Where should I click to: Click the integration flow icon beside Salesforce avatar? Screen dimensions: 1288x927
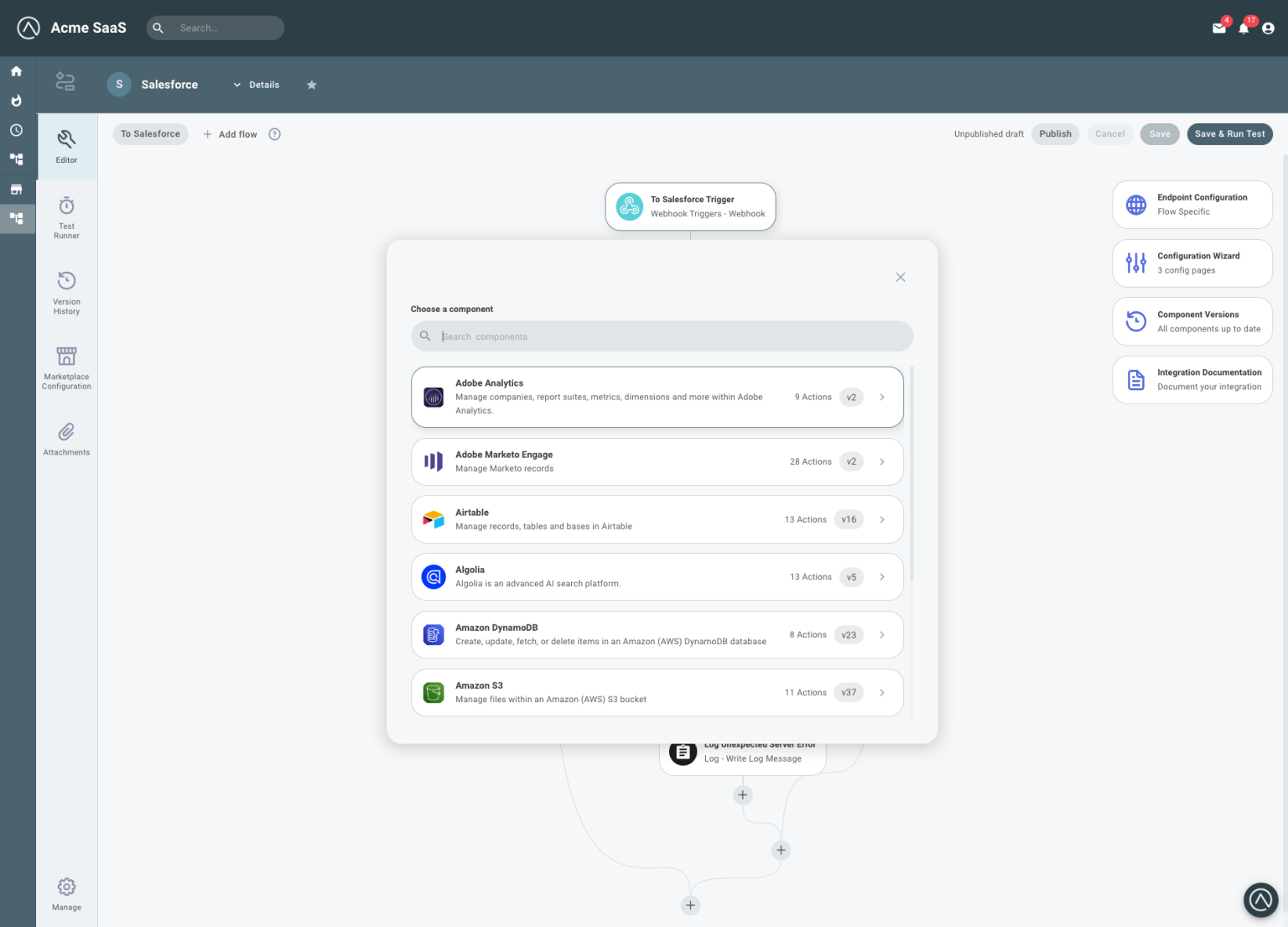click(65, 81)
